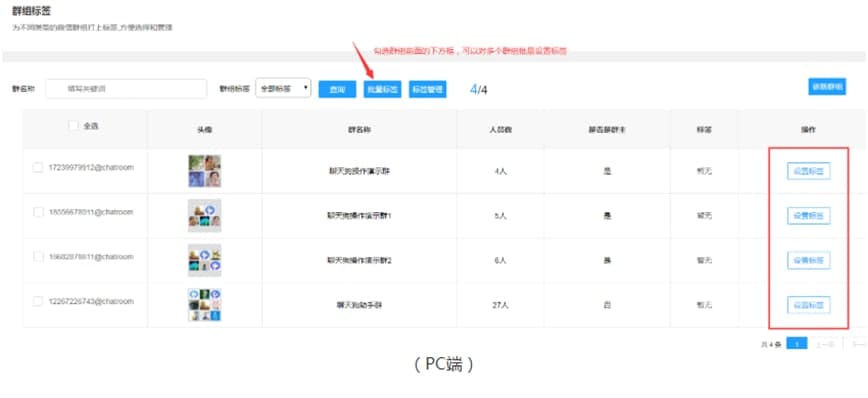The height and width of the screenshot is (398, 868).
Task: Click the 人员数 column header
Action: click(x=500, y=130)
